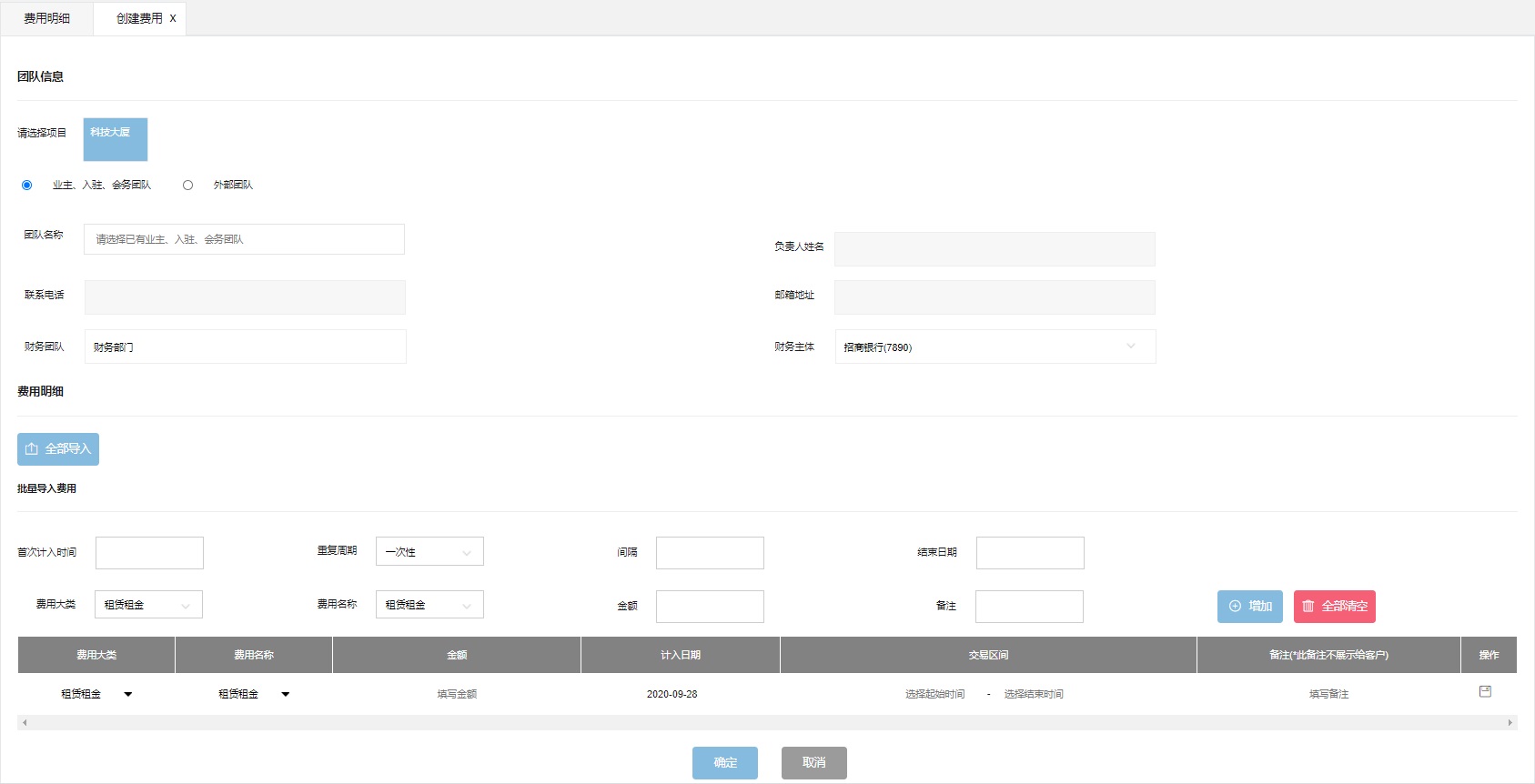Click the horizontal scrollbar right arrow

(1510, 723)
